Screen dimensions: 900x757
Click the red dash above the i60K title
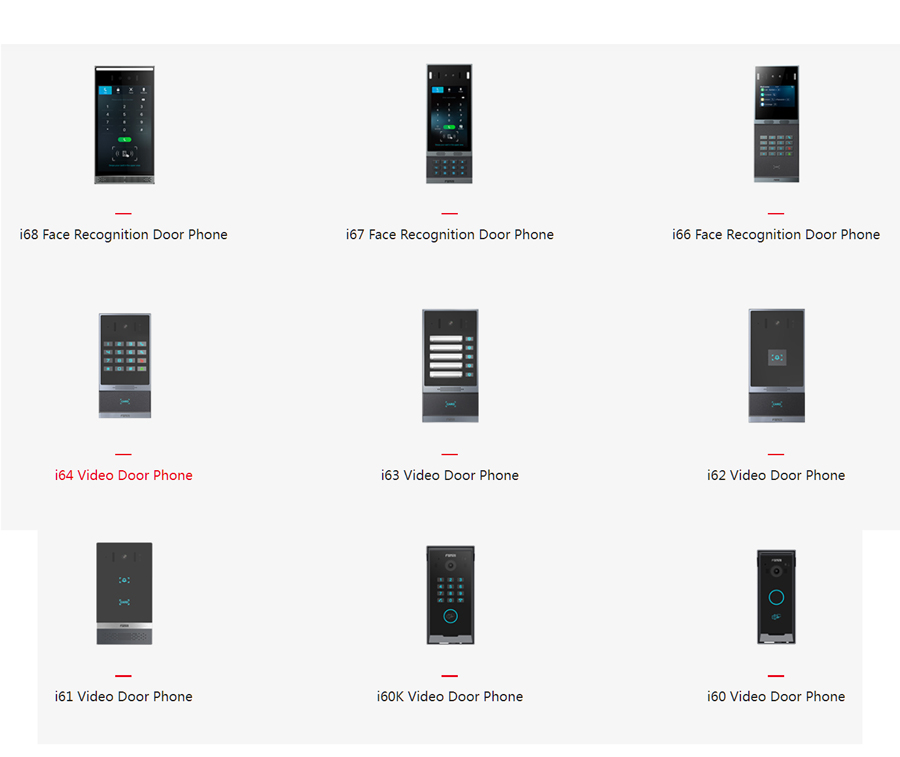pos(449,676)
